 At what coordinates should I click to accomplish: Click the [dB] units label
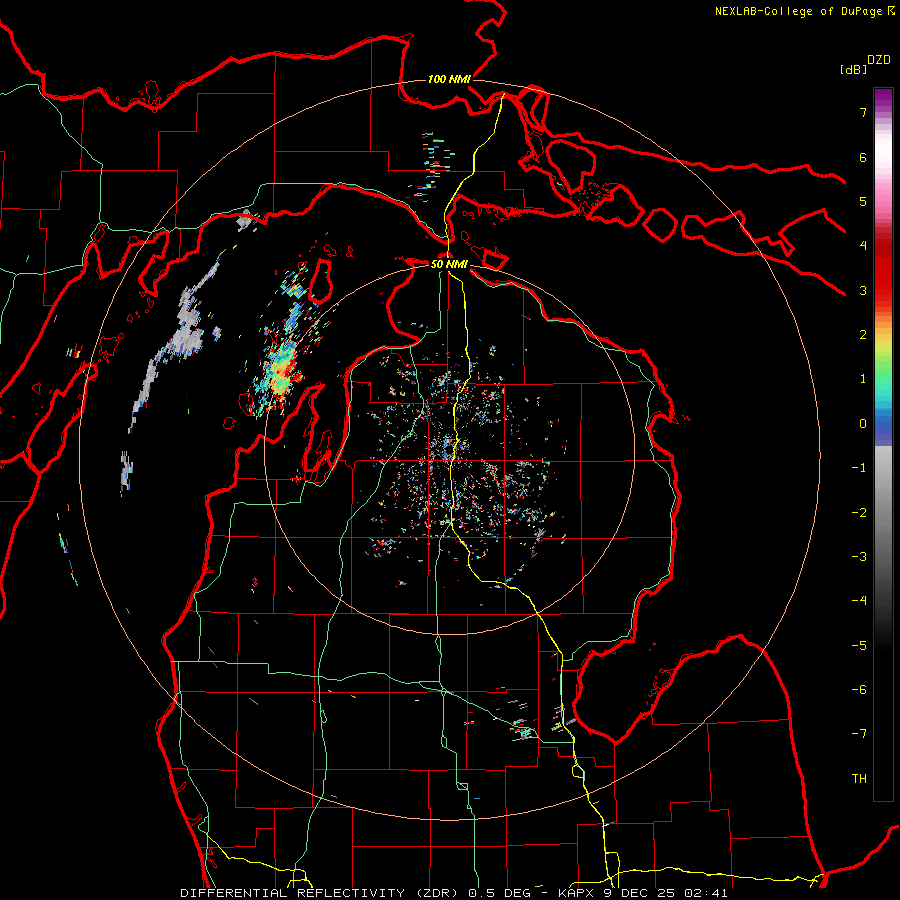pyautogui.click(x=853, y=69)
